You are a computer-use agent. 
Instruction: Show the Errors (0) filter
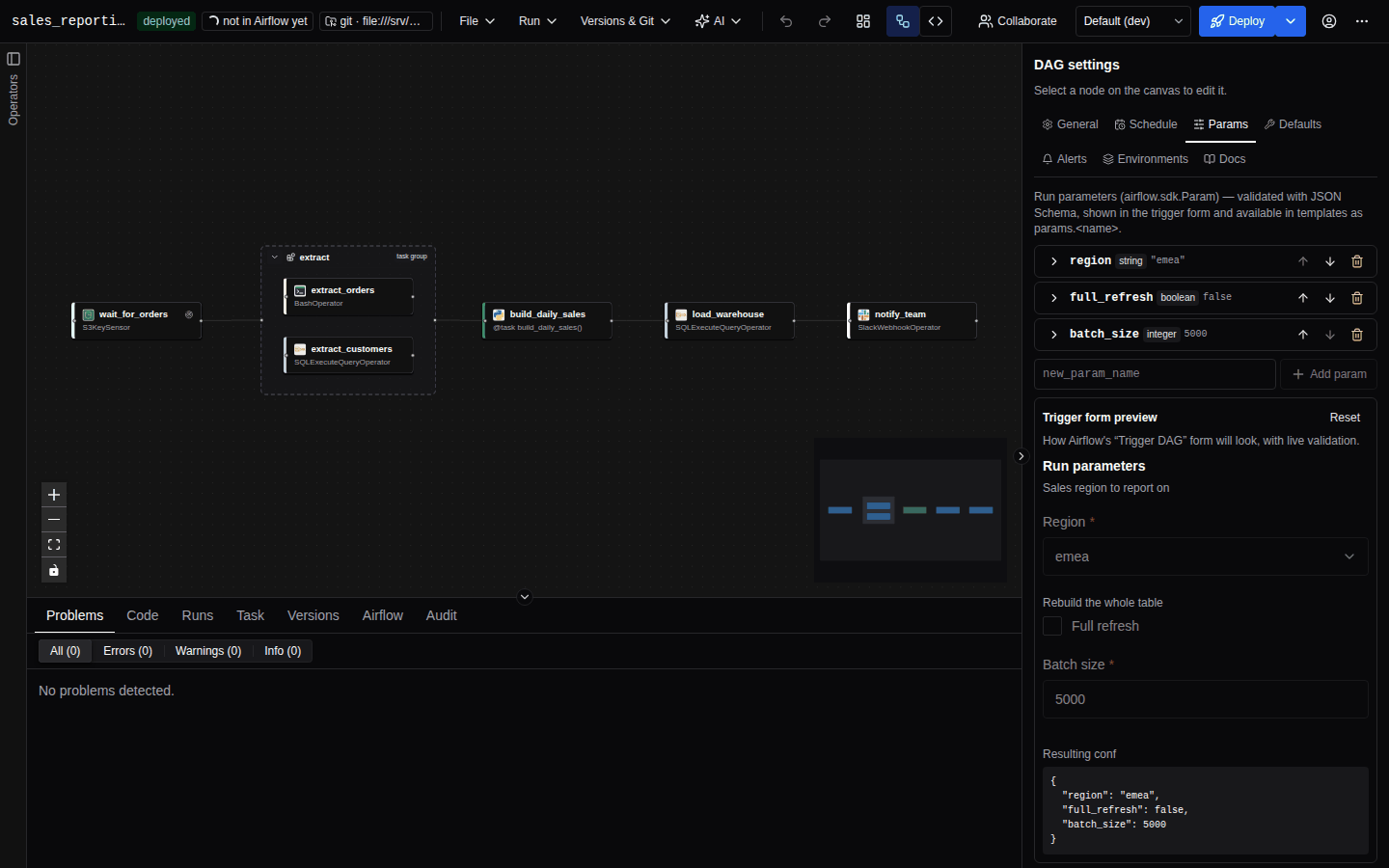click(128, 651)
